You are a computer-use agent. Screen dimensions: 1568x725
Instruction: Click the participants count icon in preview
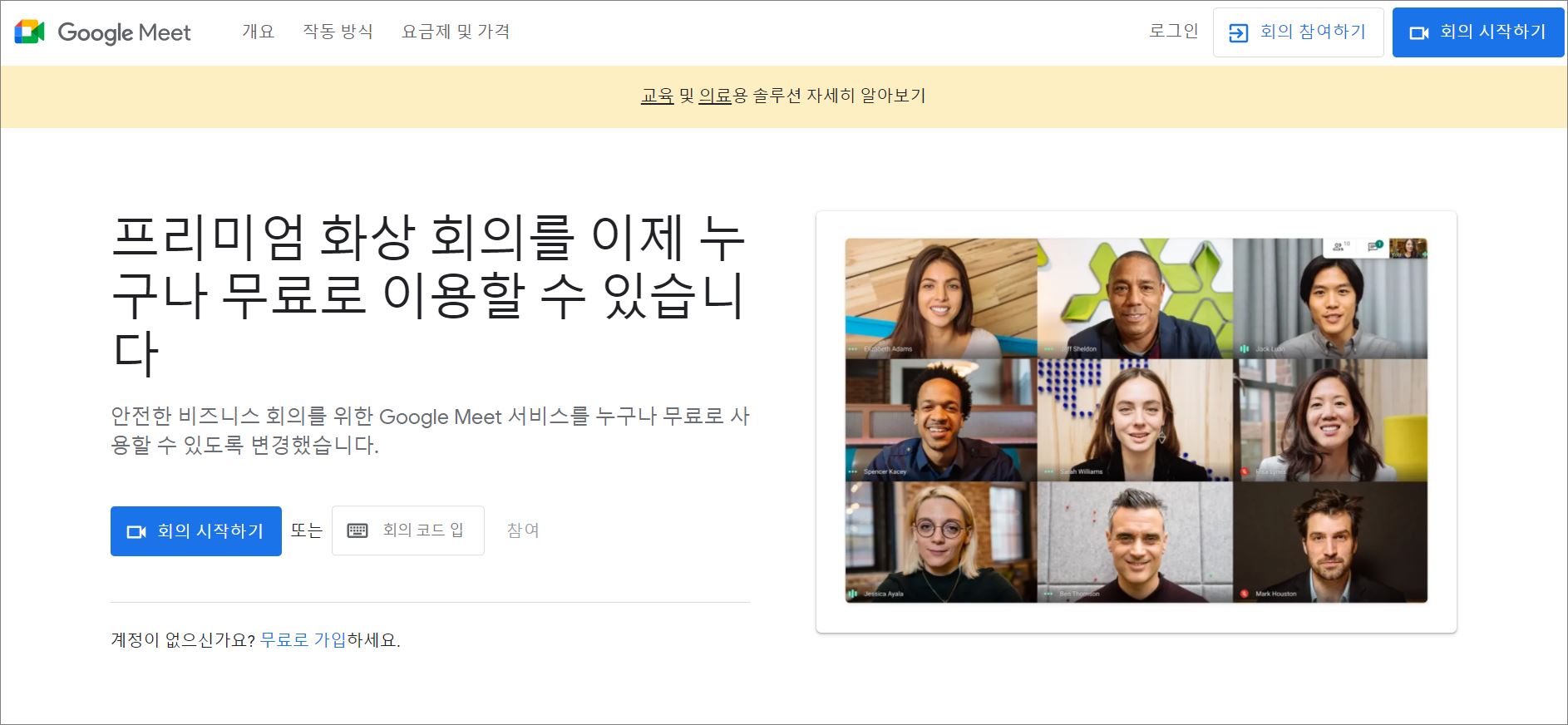[x=1340, y=247]
